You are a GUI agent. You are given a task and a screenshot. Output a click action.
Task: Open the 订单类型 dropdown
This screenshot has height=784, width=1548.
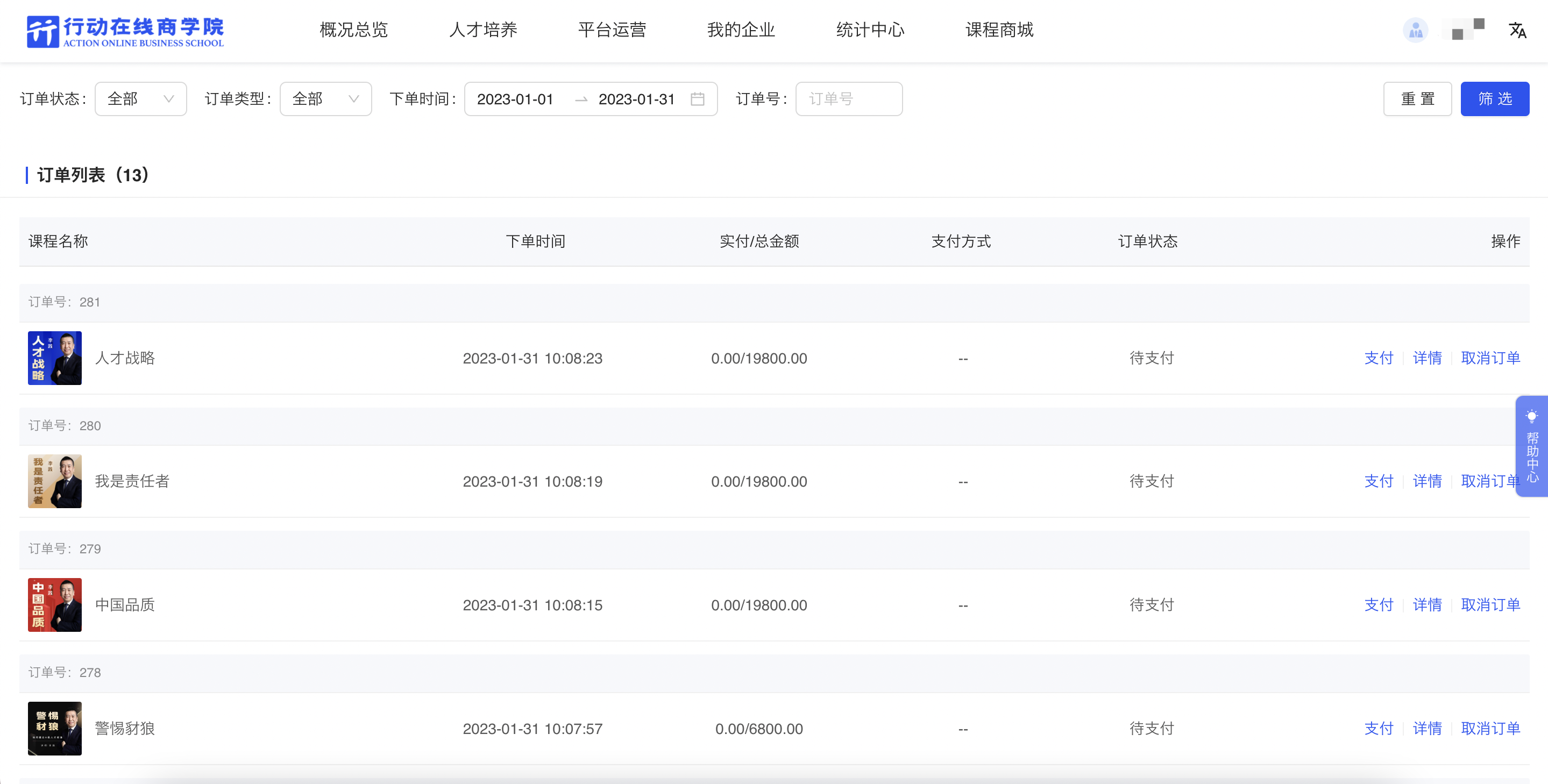(325, 98)
